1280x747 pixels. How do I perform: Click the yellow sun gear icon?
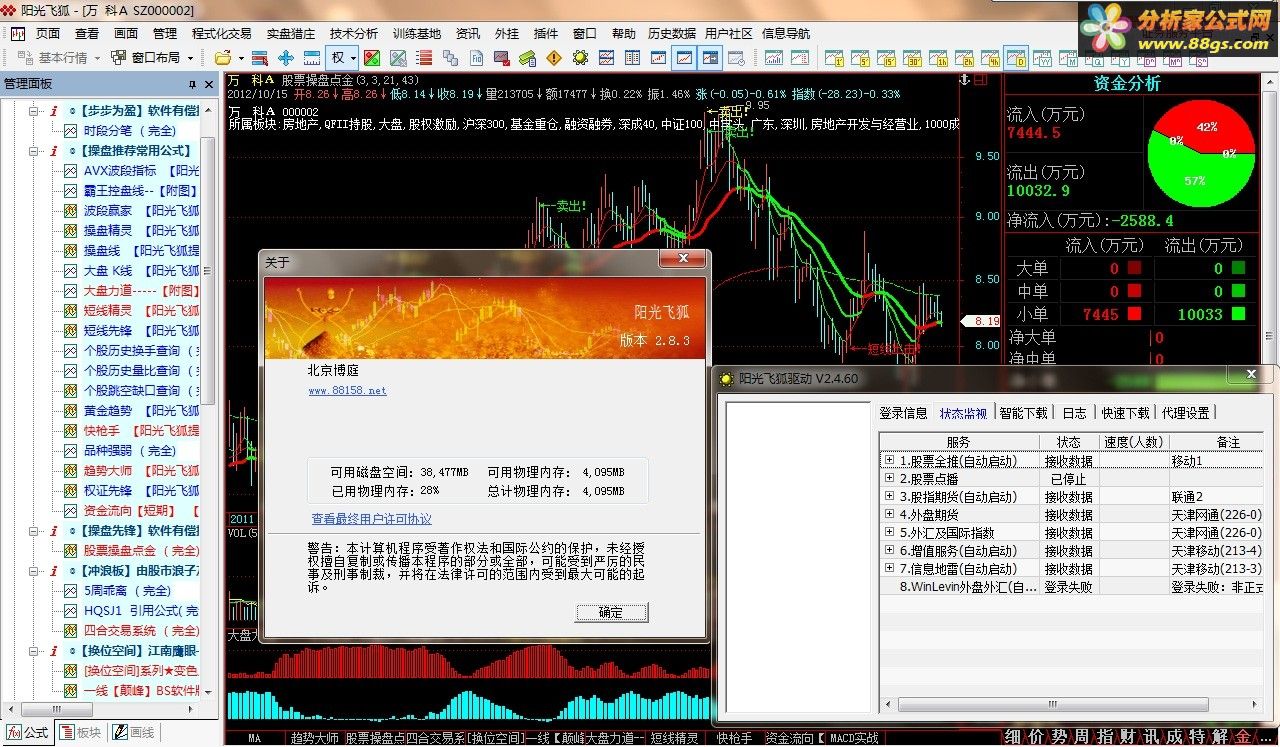580,58
